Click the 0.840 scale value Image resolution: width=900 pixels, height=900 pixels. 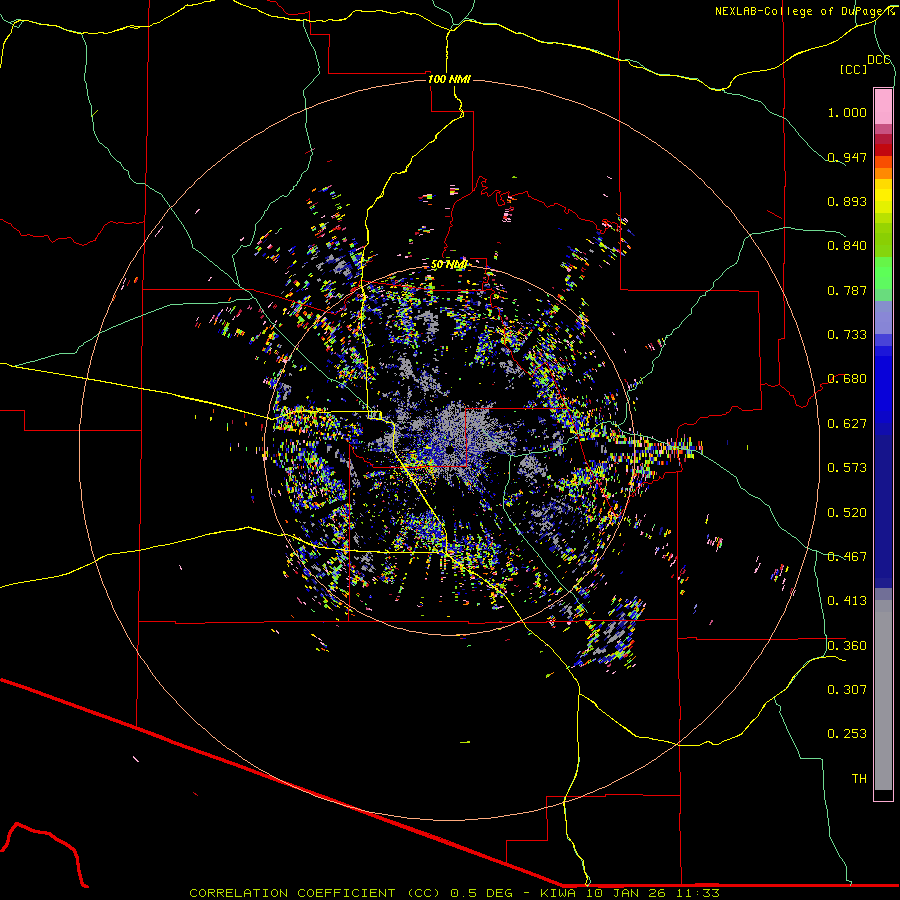tap(847, 246)
